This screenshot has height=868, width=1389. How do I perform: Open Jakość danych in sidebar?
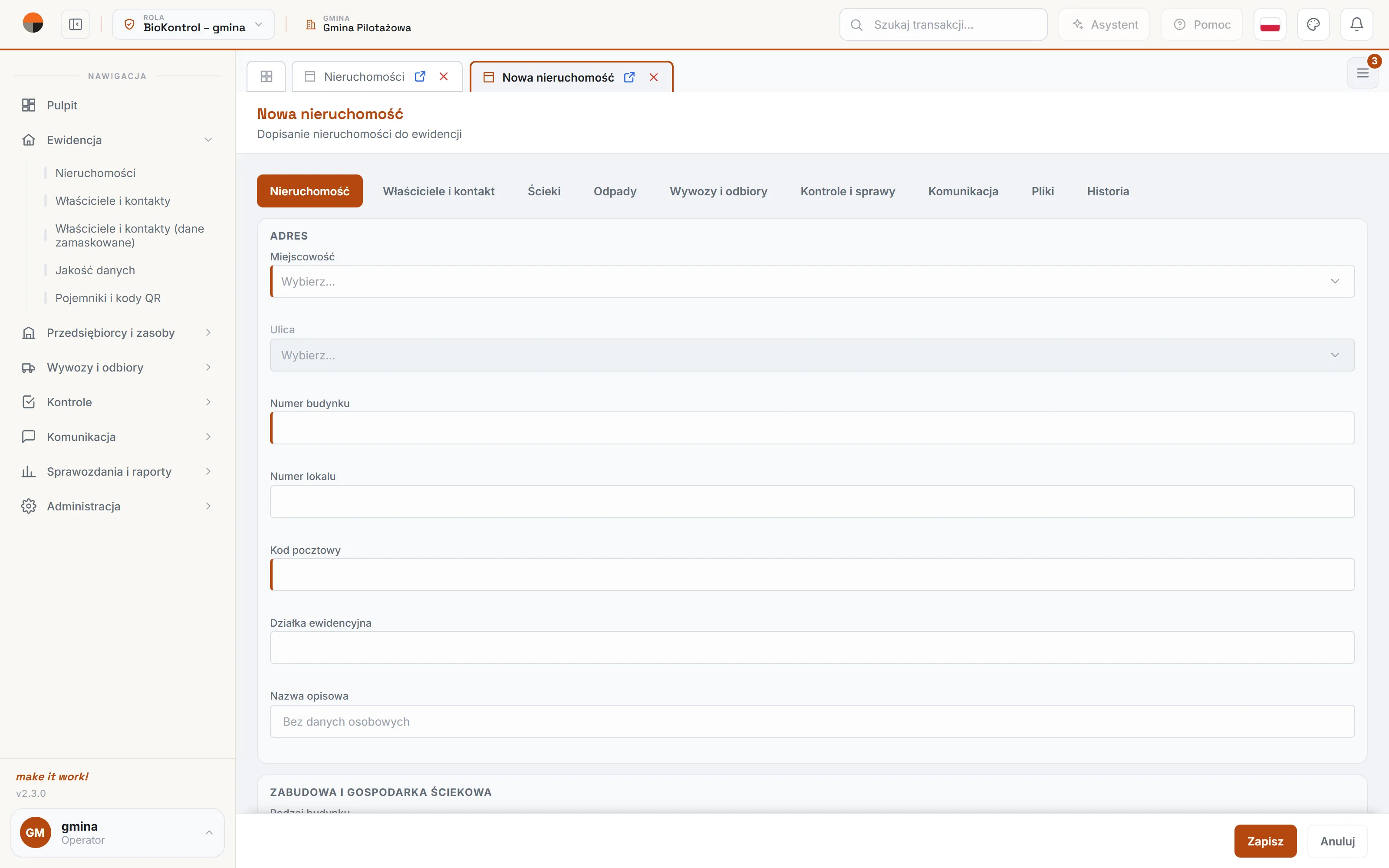pos(95,270)
